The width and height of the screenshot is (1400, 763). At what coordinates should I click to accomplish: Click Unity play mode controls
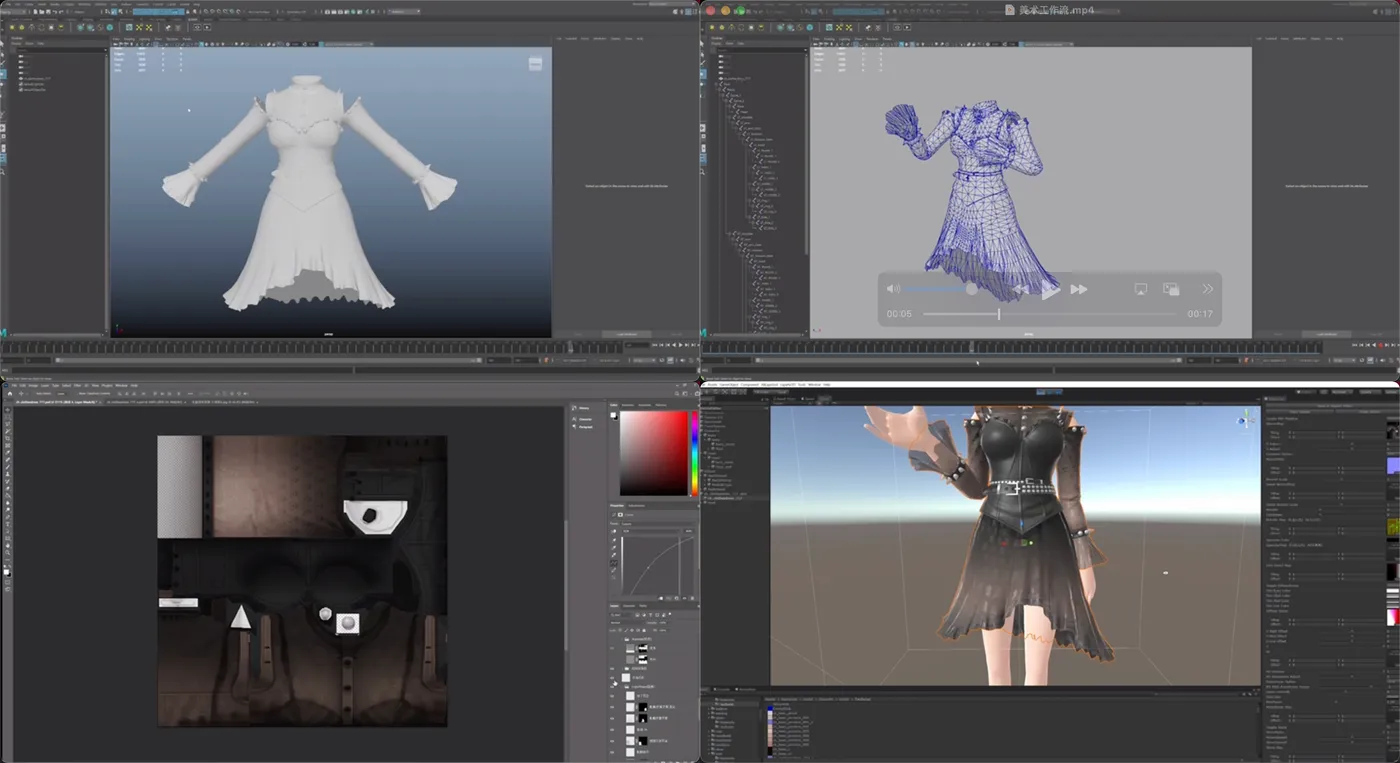coord(1048,392)
